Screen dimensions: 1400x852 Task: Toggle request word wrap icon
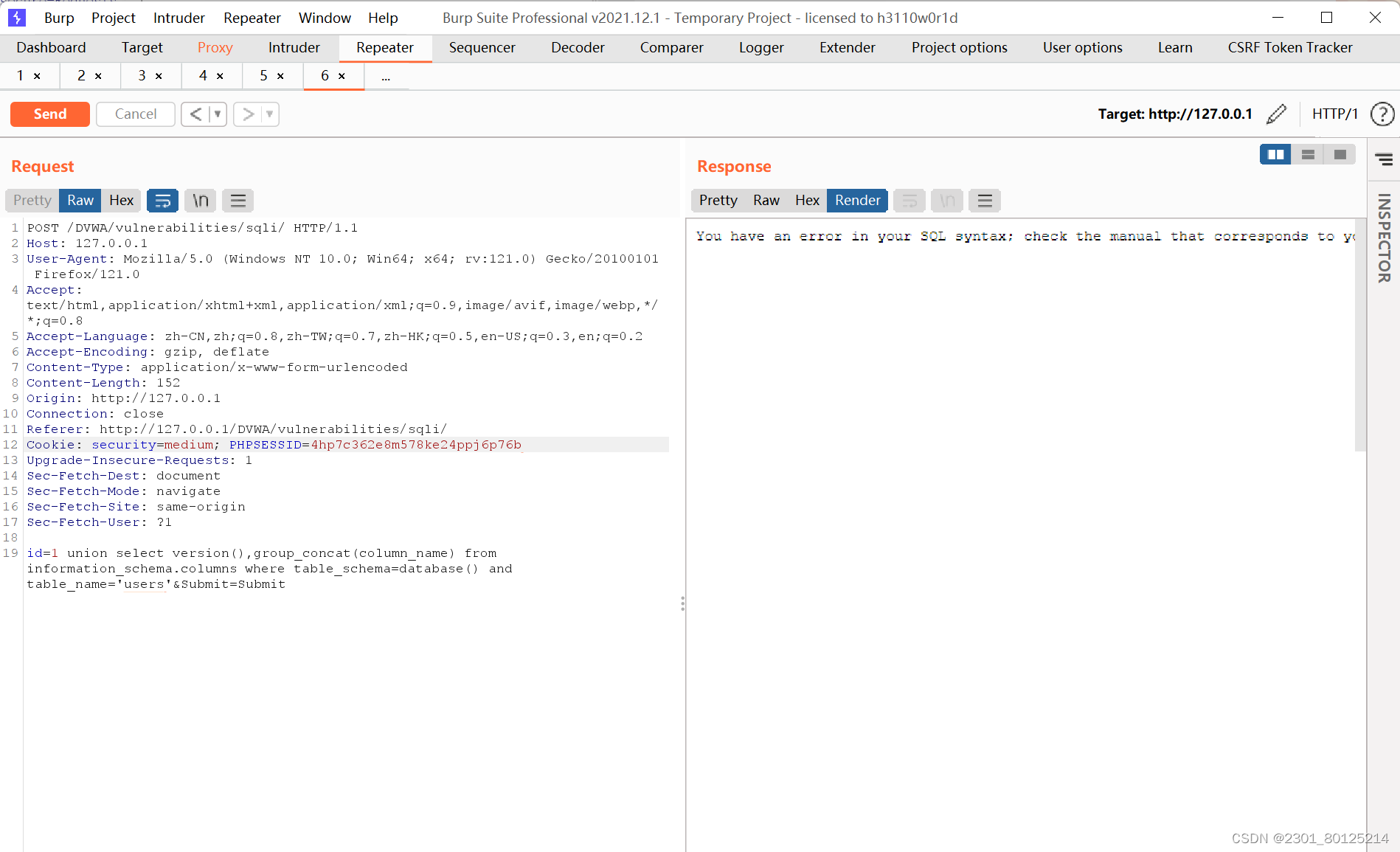(162, 201)
